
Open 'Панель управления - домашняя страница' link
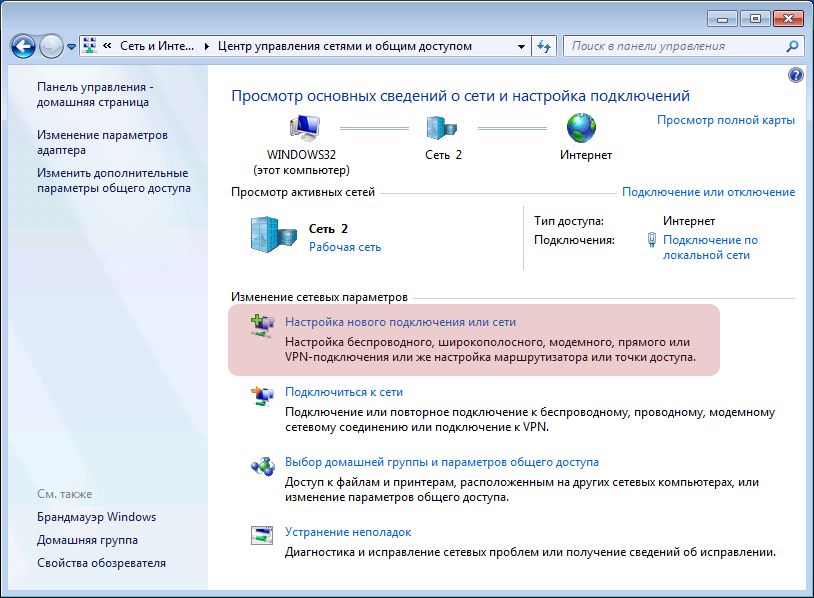[95, 94]
